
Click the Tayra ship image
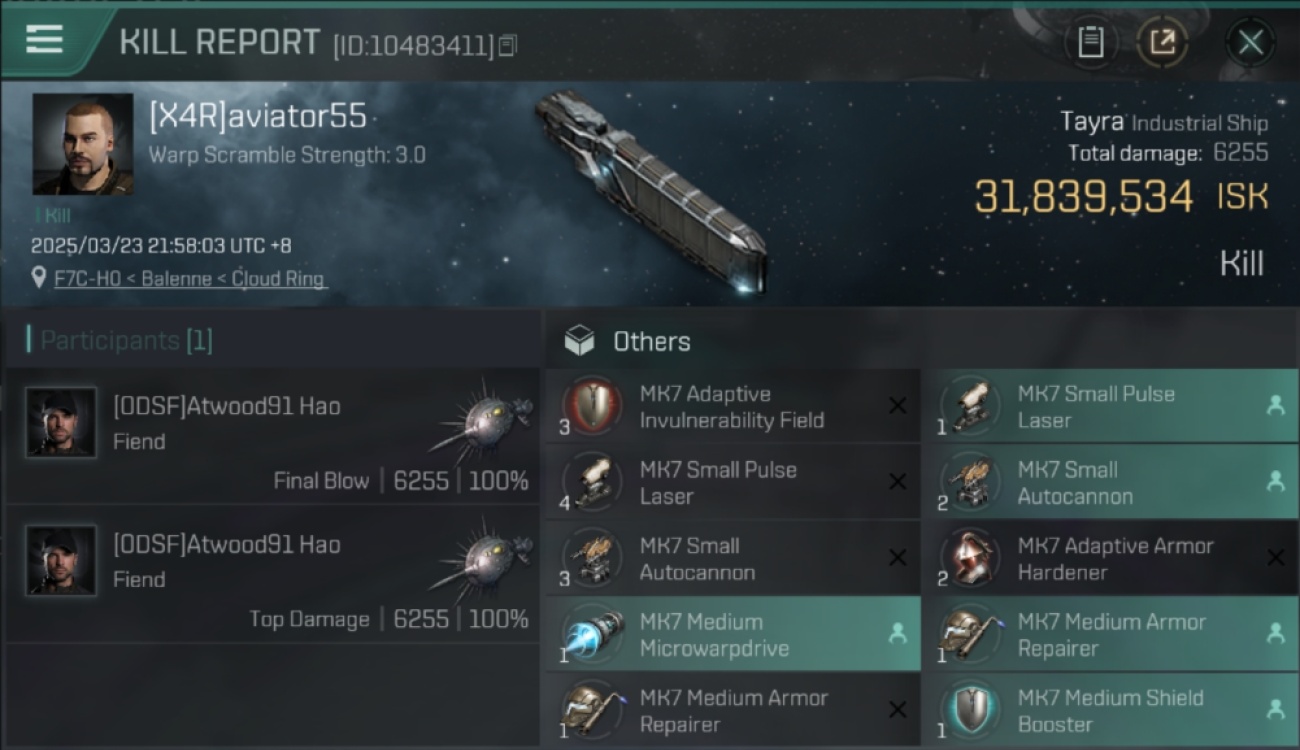[x=650, y=190]
